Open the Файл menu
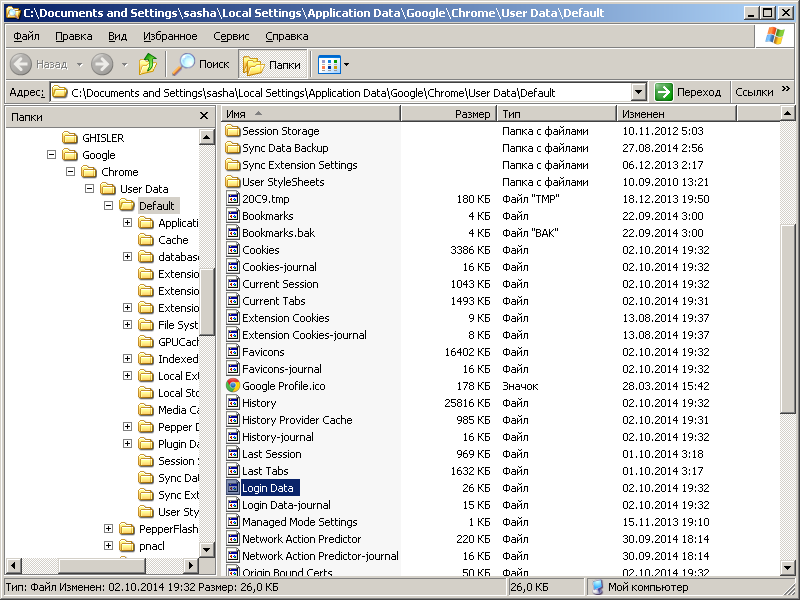Viewport: 800px width, 600px height. tap(27, 36)
